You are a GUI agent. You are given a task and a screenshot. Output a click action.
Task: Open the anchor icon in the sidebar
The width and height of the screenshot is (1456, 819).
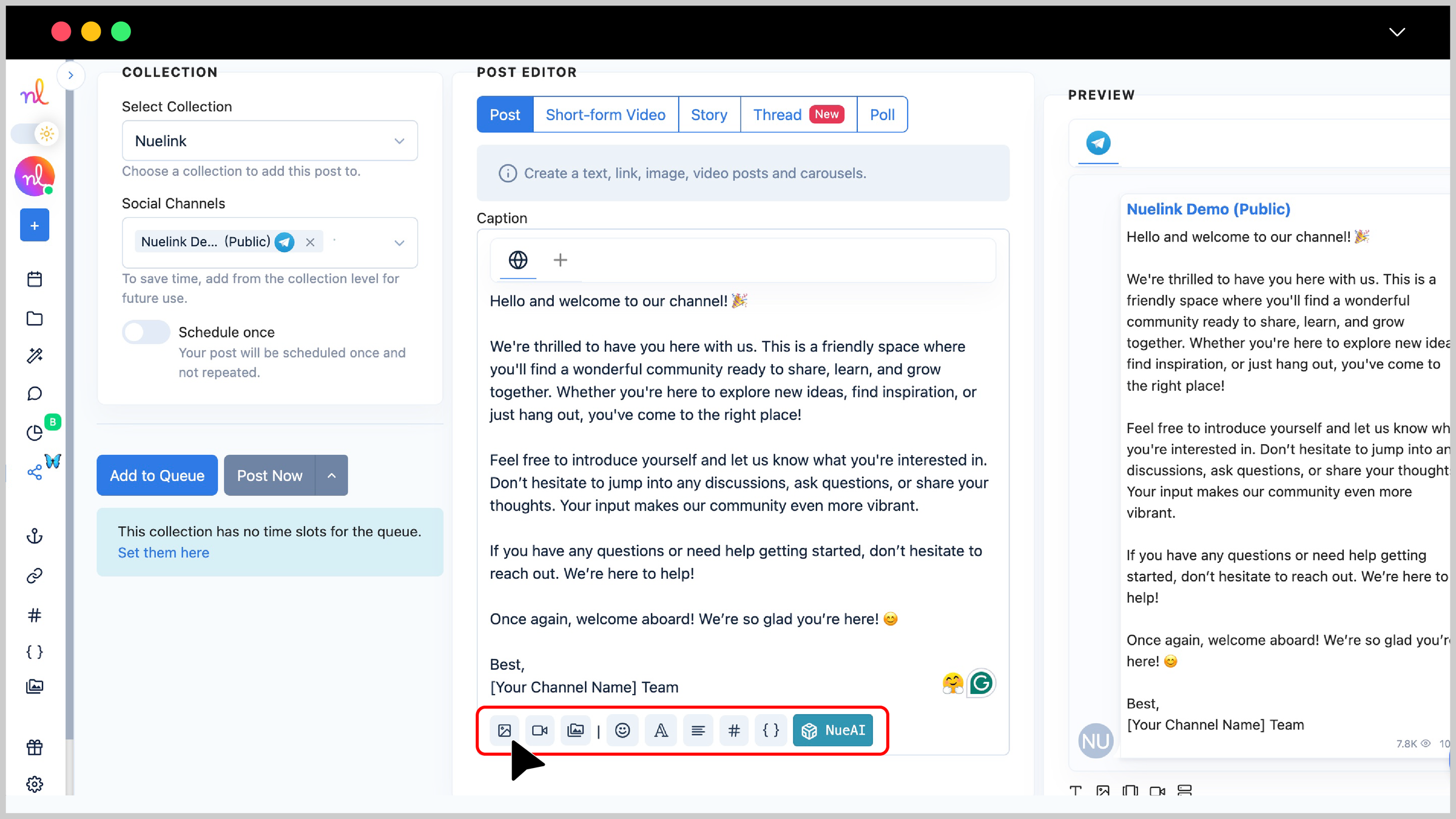pyautogui.click(x=35, y=536)
